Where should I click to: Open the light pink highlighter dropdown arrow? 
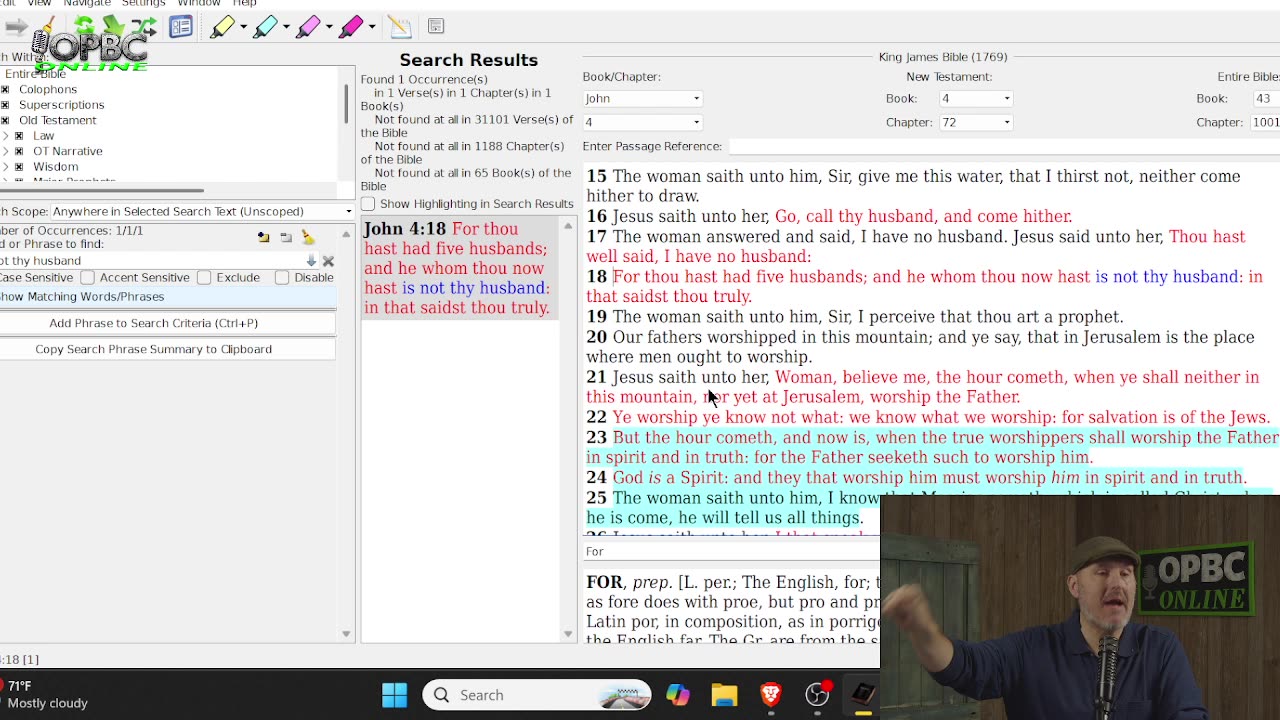tap(327, 27)
